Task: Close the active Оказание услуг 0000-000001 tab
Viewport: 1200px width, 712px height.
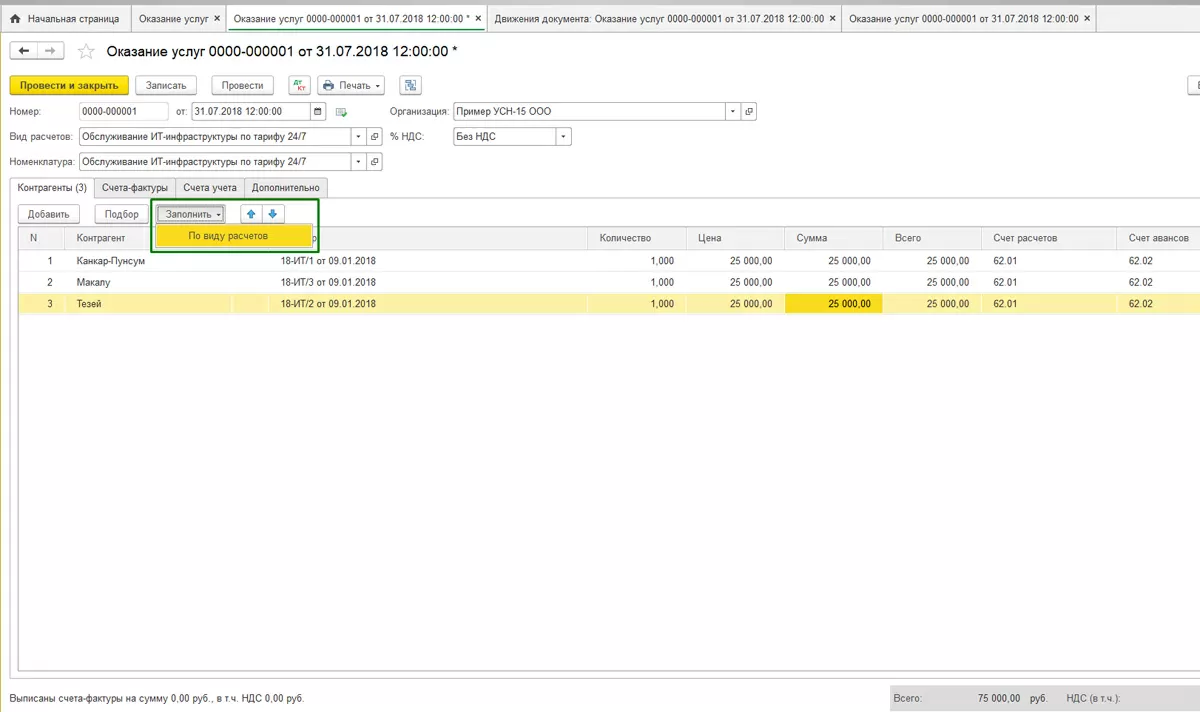Action: (480, 19)
